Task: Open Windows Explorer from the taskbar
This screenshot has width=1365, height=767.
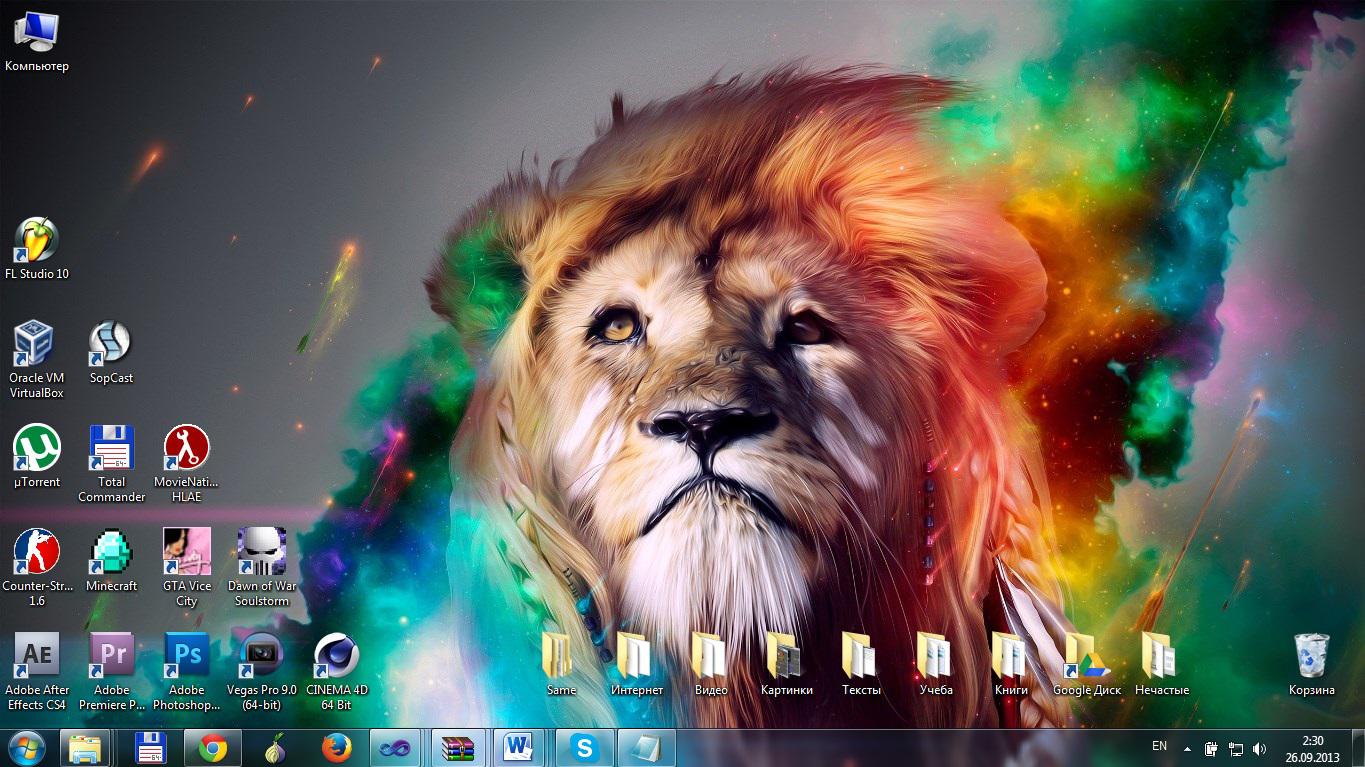Action: pos(85,748)
